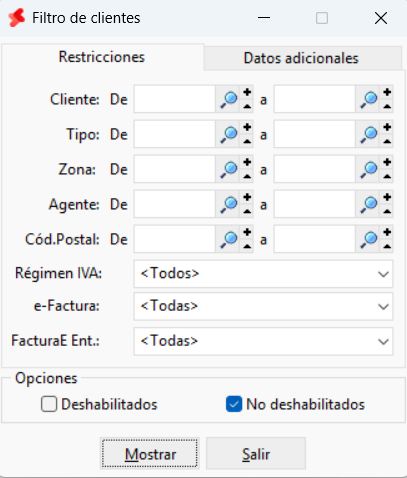Switch to the Datos adicionales tab

tap(301, 58)
